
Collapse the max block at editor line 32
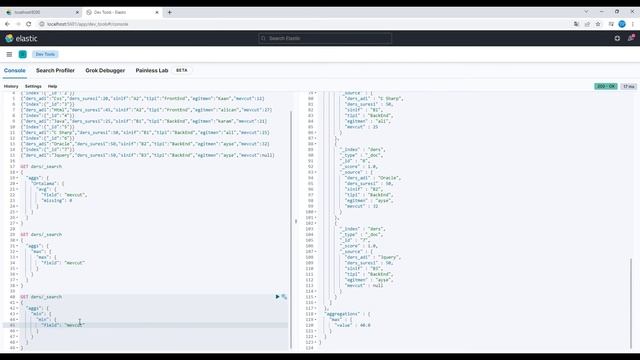pyautogui.click(x=17, y=252)
